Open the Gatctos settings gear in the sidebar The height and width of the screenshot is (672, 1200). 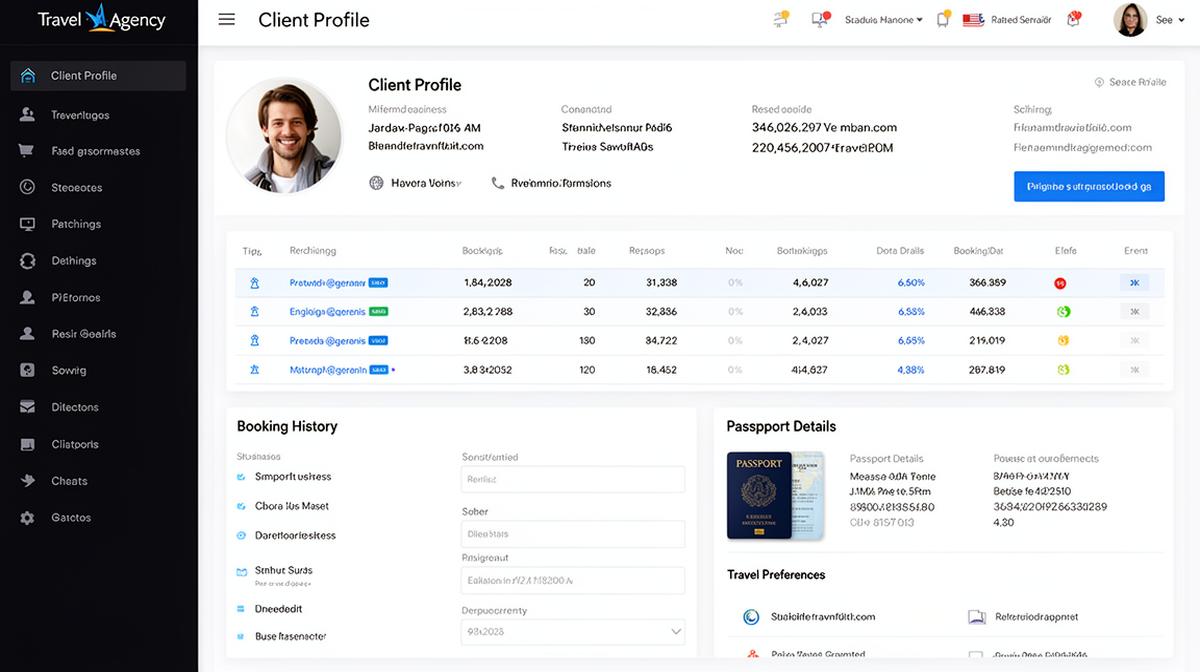(27, 517)
